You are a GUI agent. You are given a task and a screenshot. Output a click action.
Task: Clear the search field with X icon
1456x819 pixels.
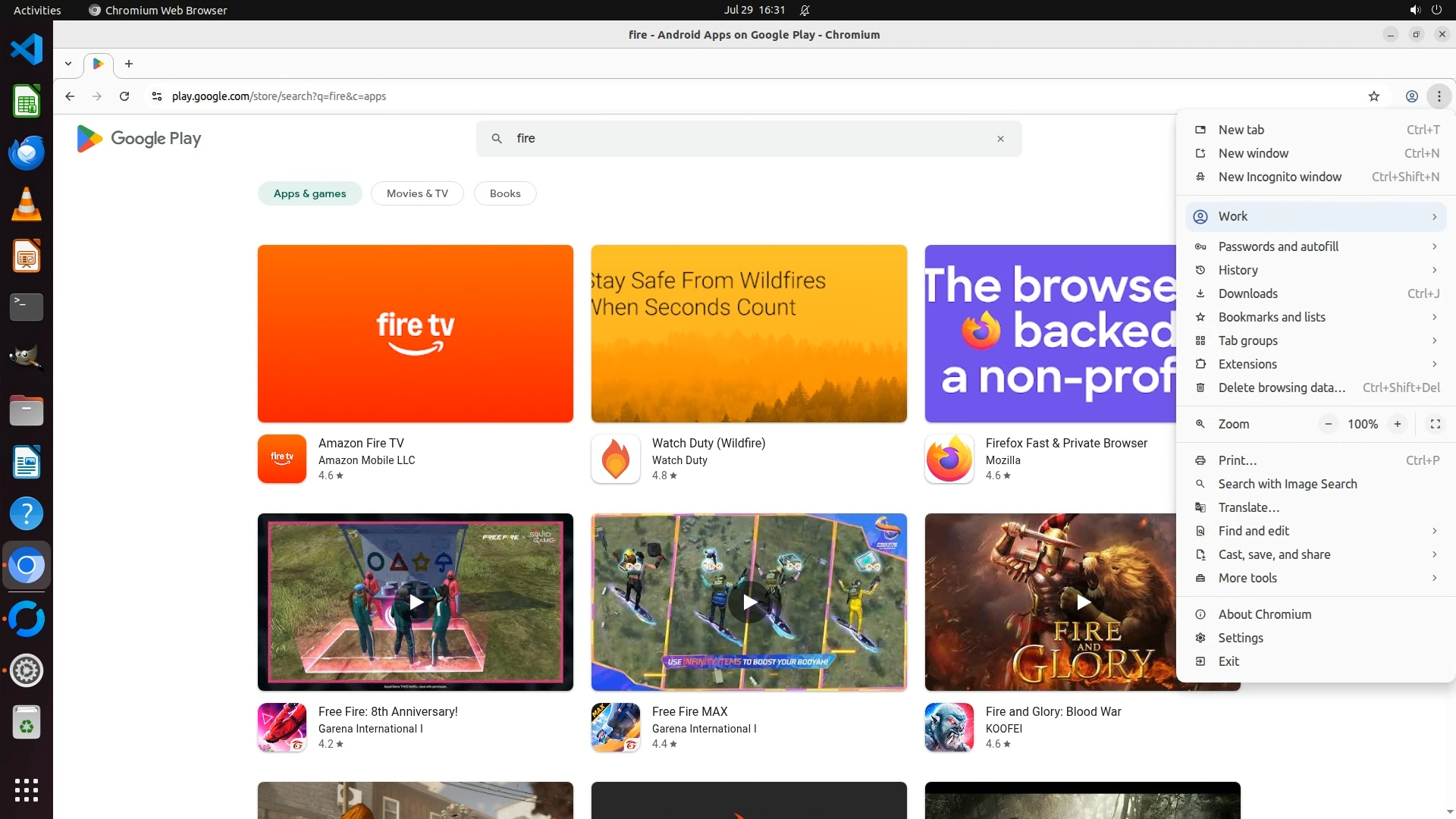tap(1000, 139)
